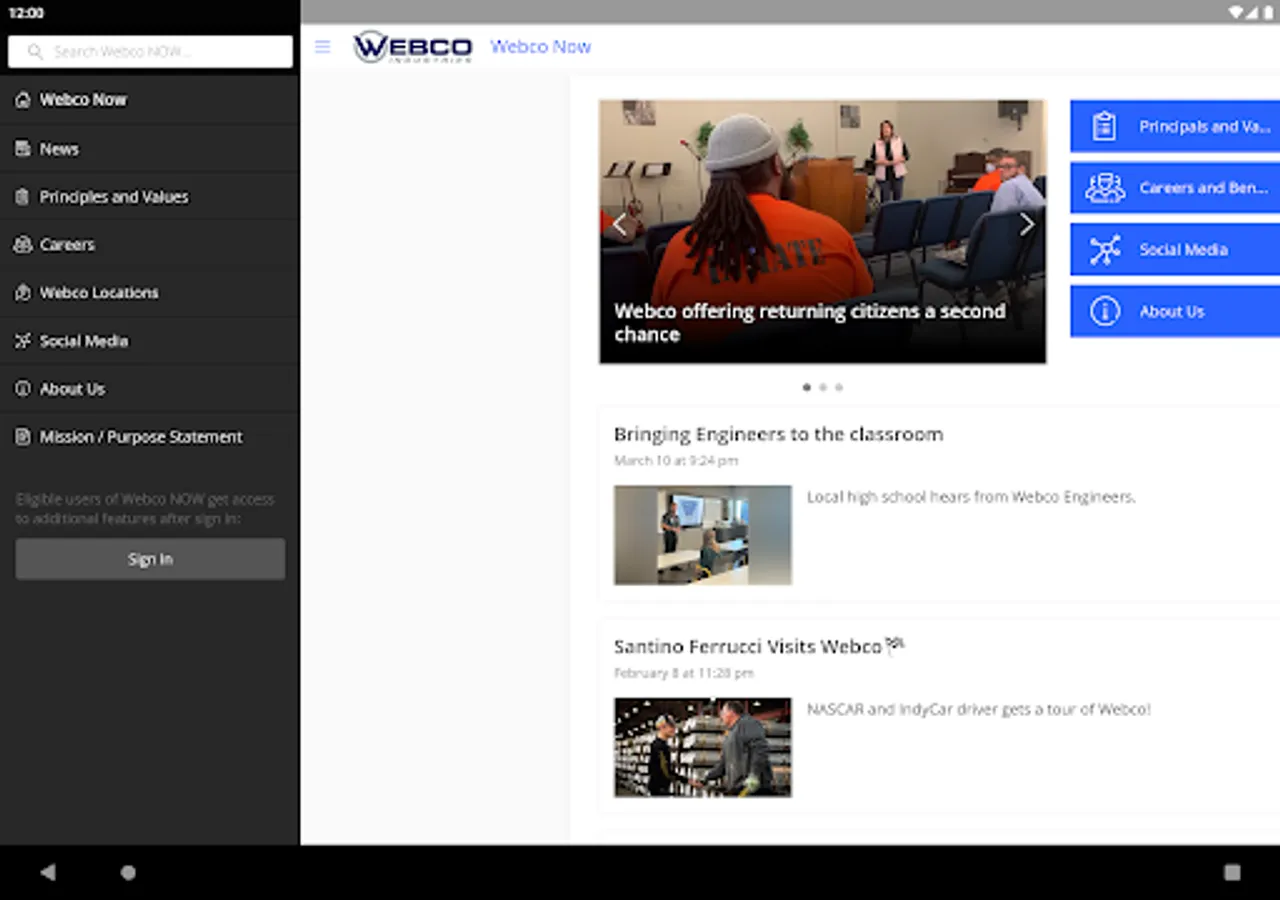The image size is (1280, 900).
Task: Open Principles and Values in sidebar
Action: click(x=150, y=197)
